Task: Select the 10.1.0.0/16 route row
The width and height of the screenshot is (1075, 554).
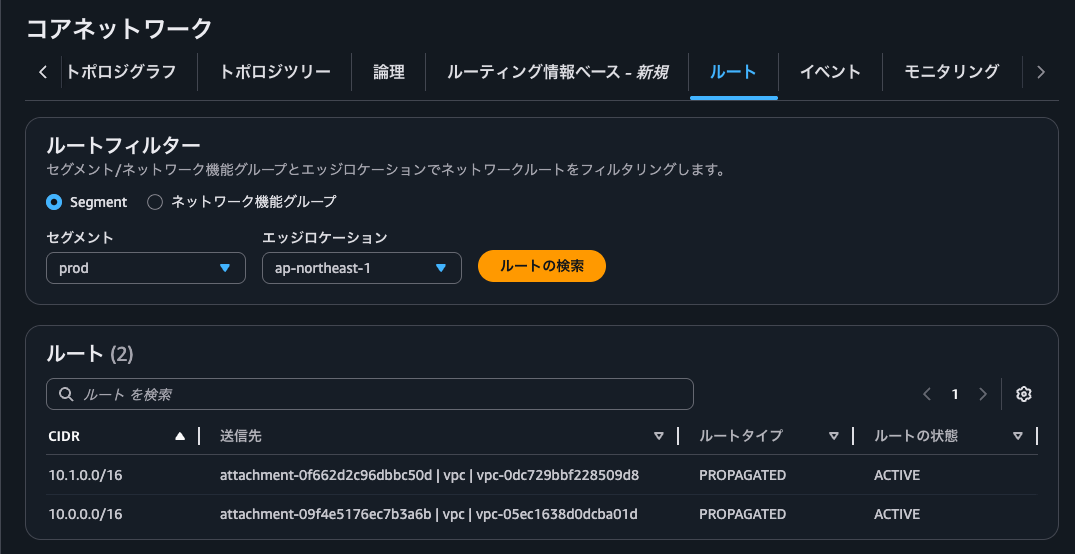Action: (x=85, y=475)
